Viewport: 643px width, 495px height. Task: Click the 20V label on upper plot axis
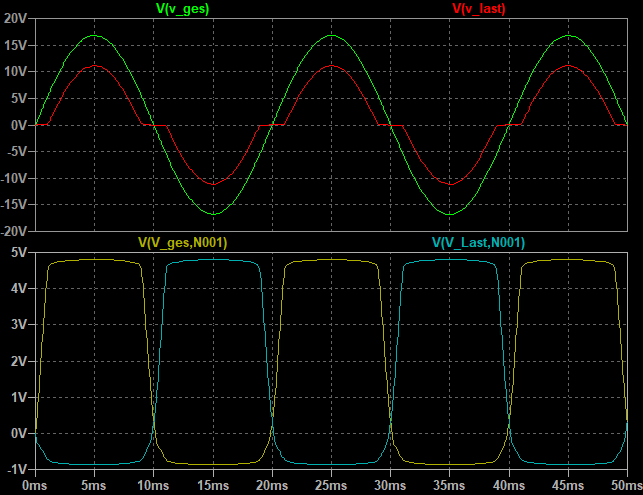click(x=15, y=18)
